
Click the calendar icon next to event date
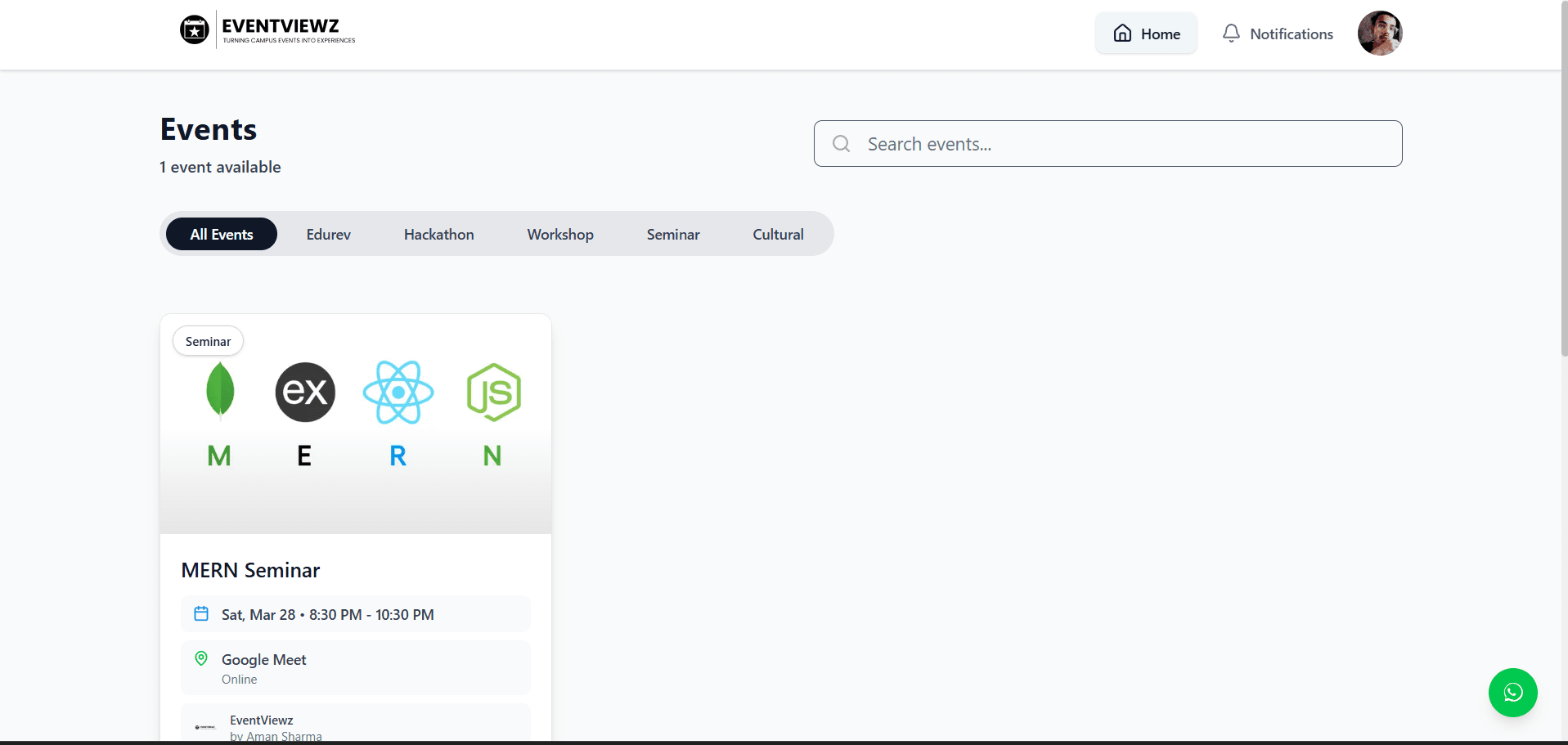click(201, 613)
